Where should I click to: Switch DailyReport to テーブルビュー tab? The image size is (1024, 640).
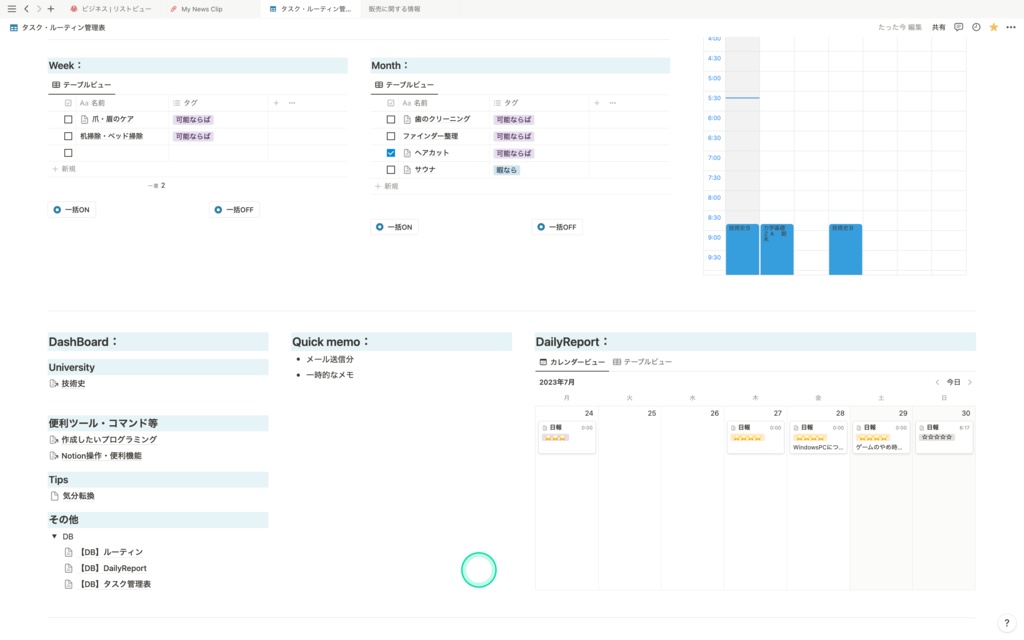(642, 362)
